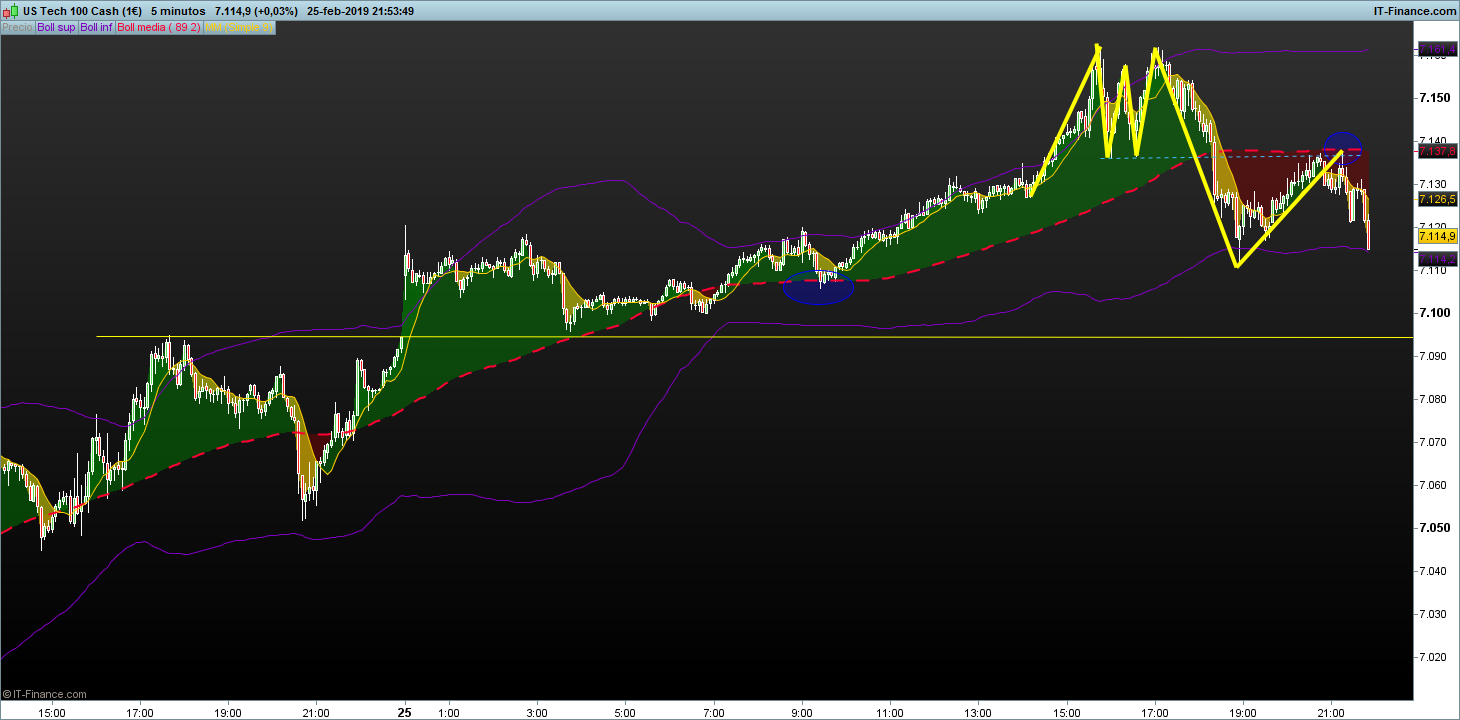Click the MM (Simple 9) label
Screen dimensions: 1460x720
pos(238,28)
